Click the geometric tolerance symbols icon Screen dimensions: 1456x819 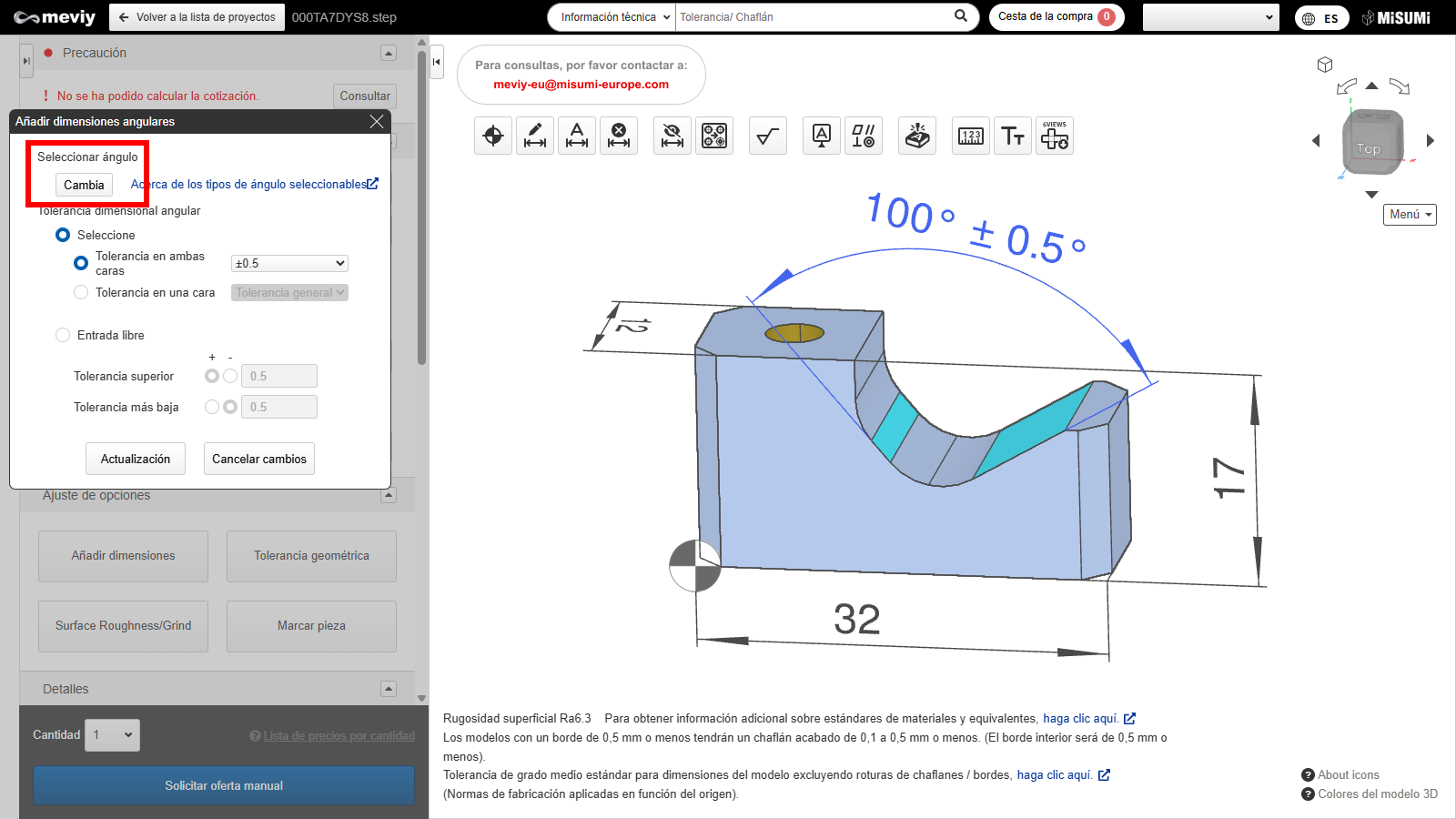point(864,136)
